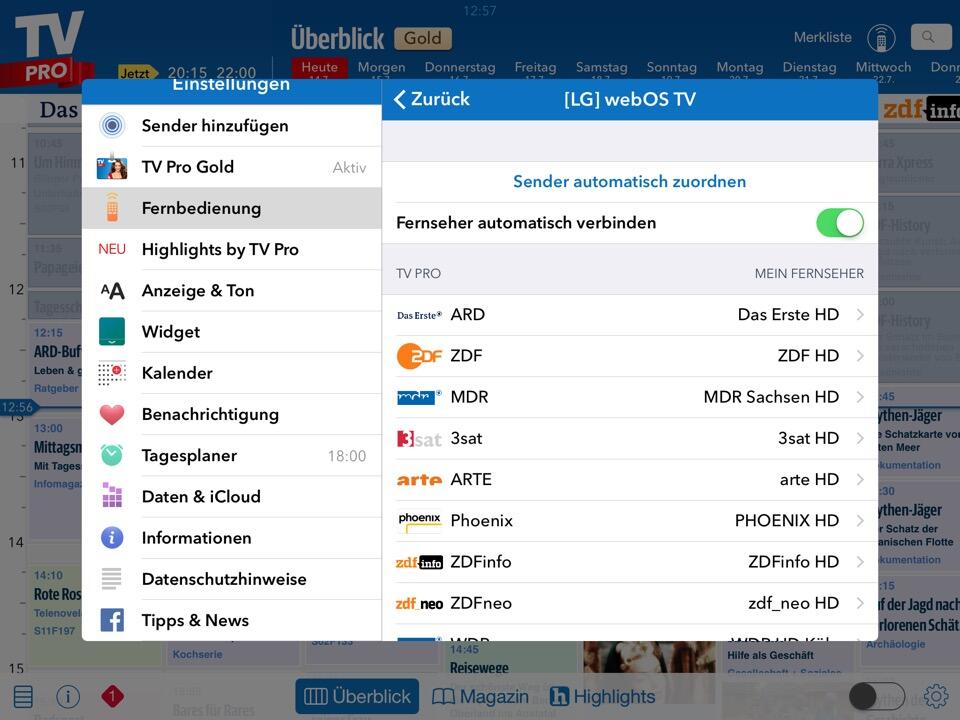Tap the PHOENIX HD mapped channel name

coord(787,520)
